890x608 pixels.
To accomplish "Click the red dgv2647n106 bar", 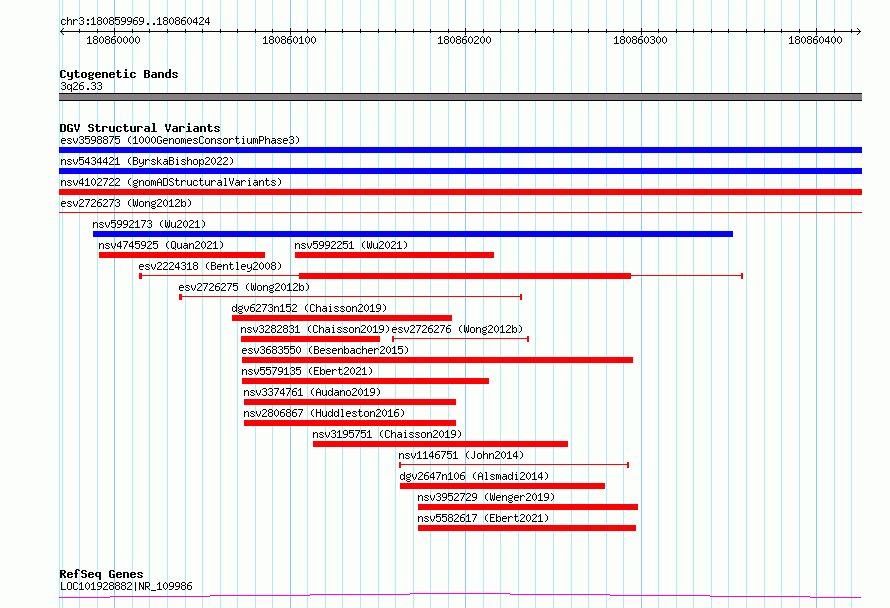I will 502,486.
